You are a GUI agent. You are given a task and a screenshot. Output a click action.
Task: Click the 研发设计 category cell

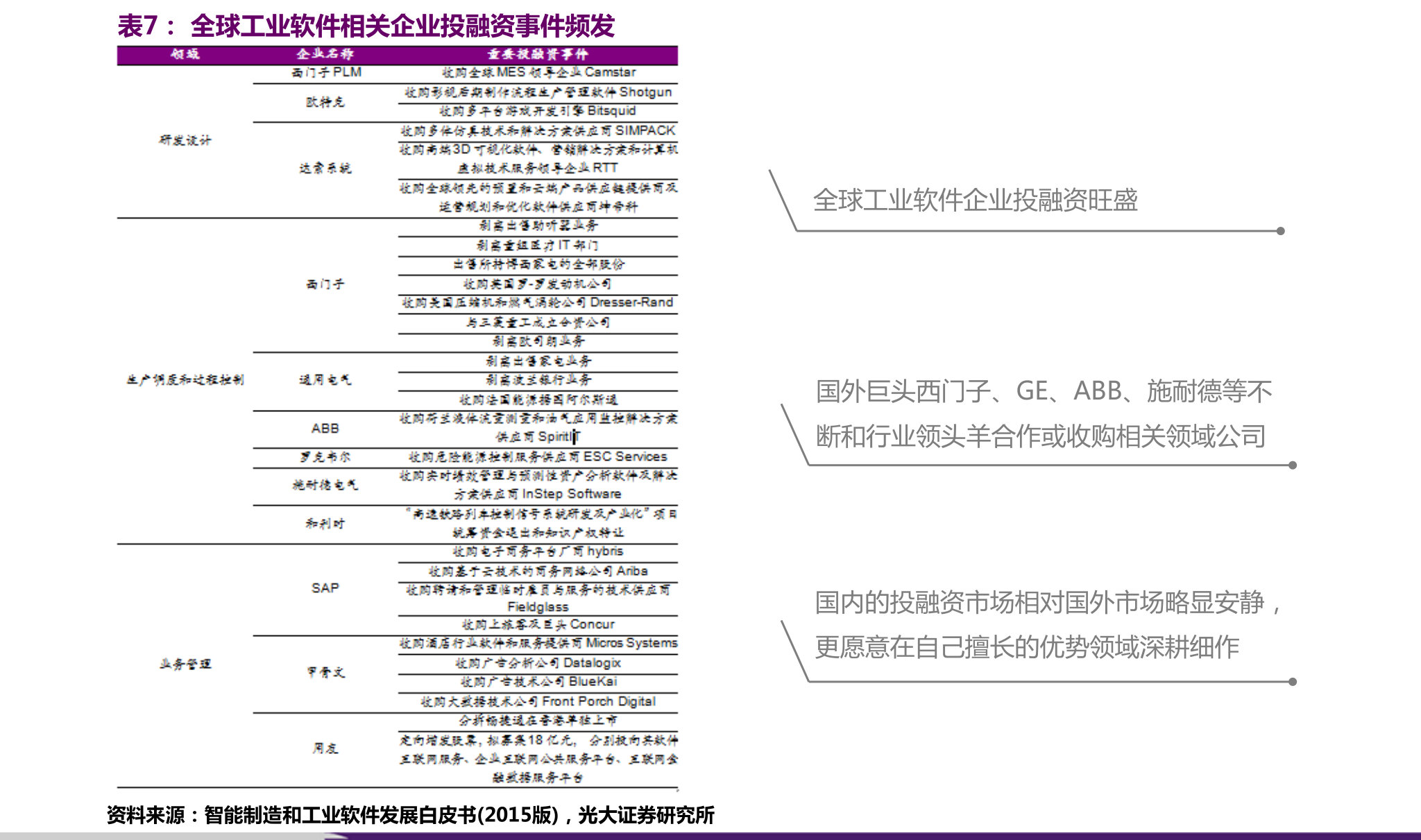click(x=185, y=140)
